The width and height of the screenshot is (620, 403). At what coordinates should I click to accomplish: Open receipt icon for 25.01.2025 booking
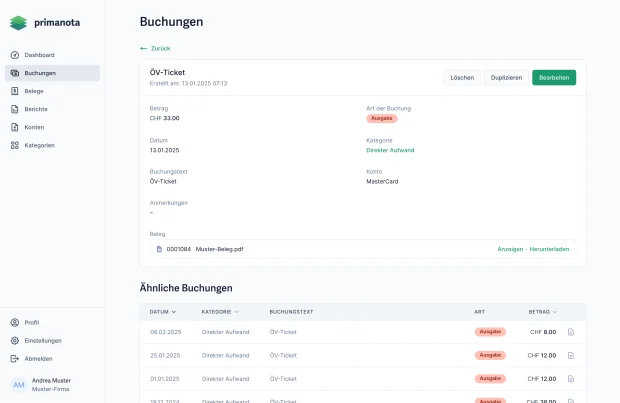[x=571, y=356]
